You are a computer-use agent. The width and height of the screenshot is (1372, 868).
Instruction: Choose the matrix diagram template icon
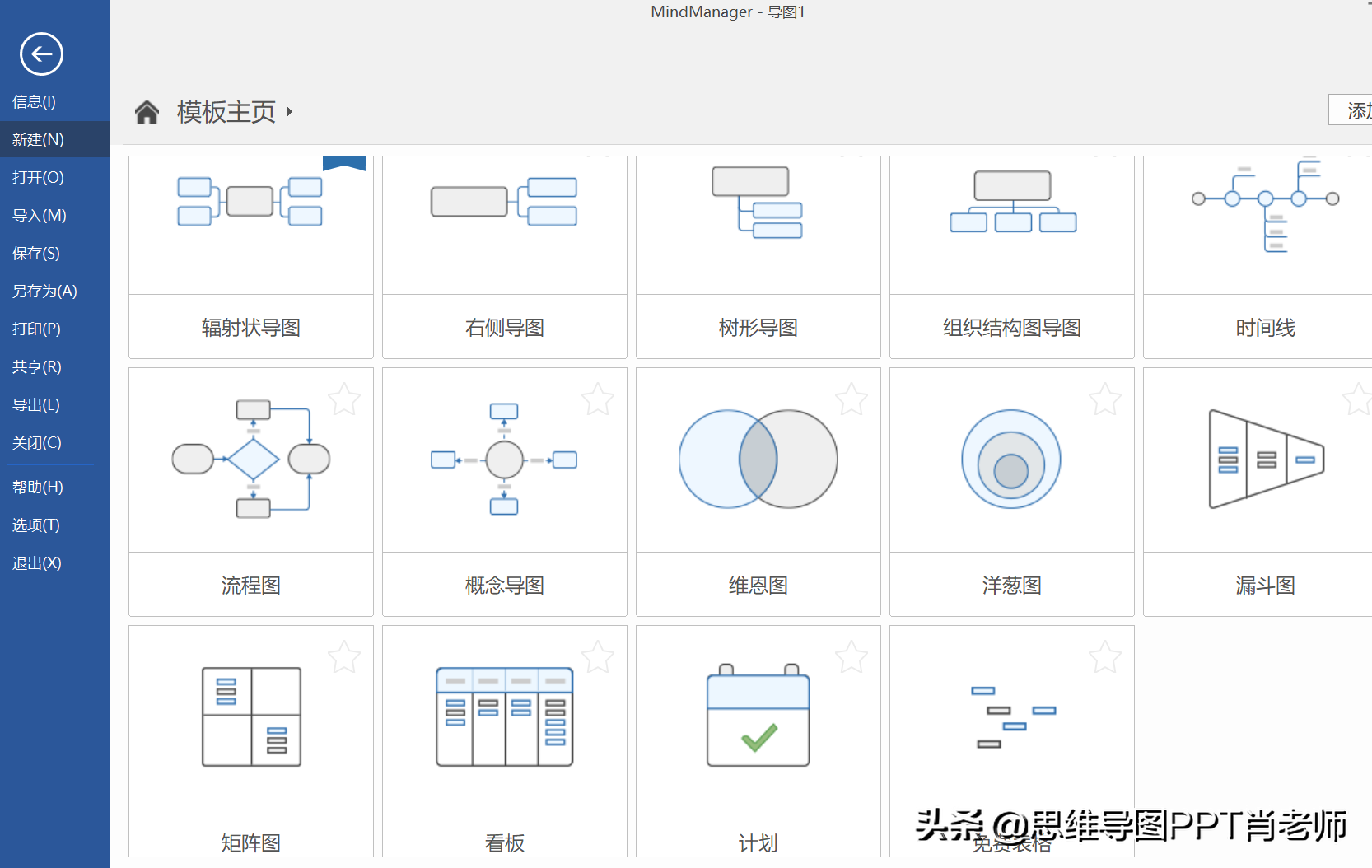tap(251, 716)
